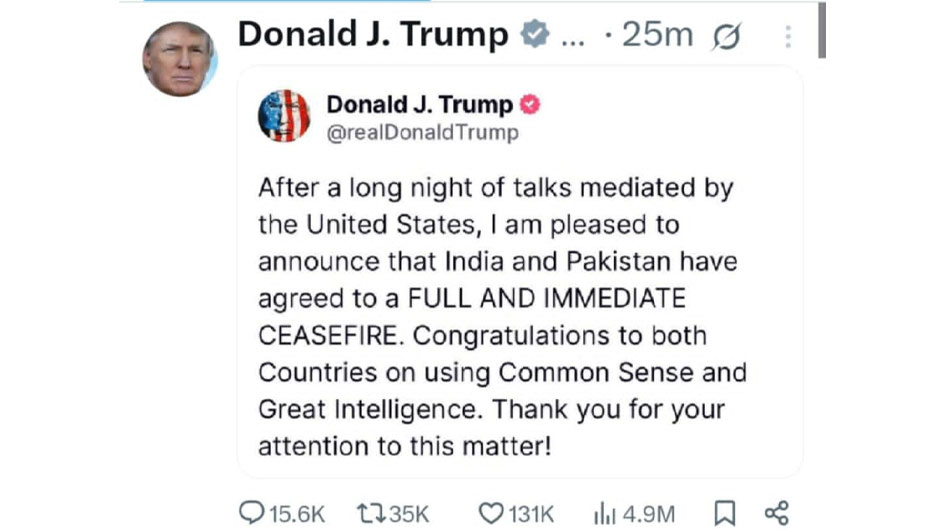945x529 pixels.
Task: View post analytics bar chart icon
Action: (605, 514)
